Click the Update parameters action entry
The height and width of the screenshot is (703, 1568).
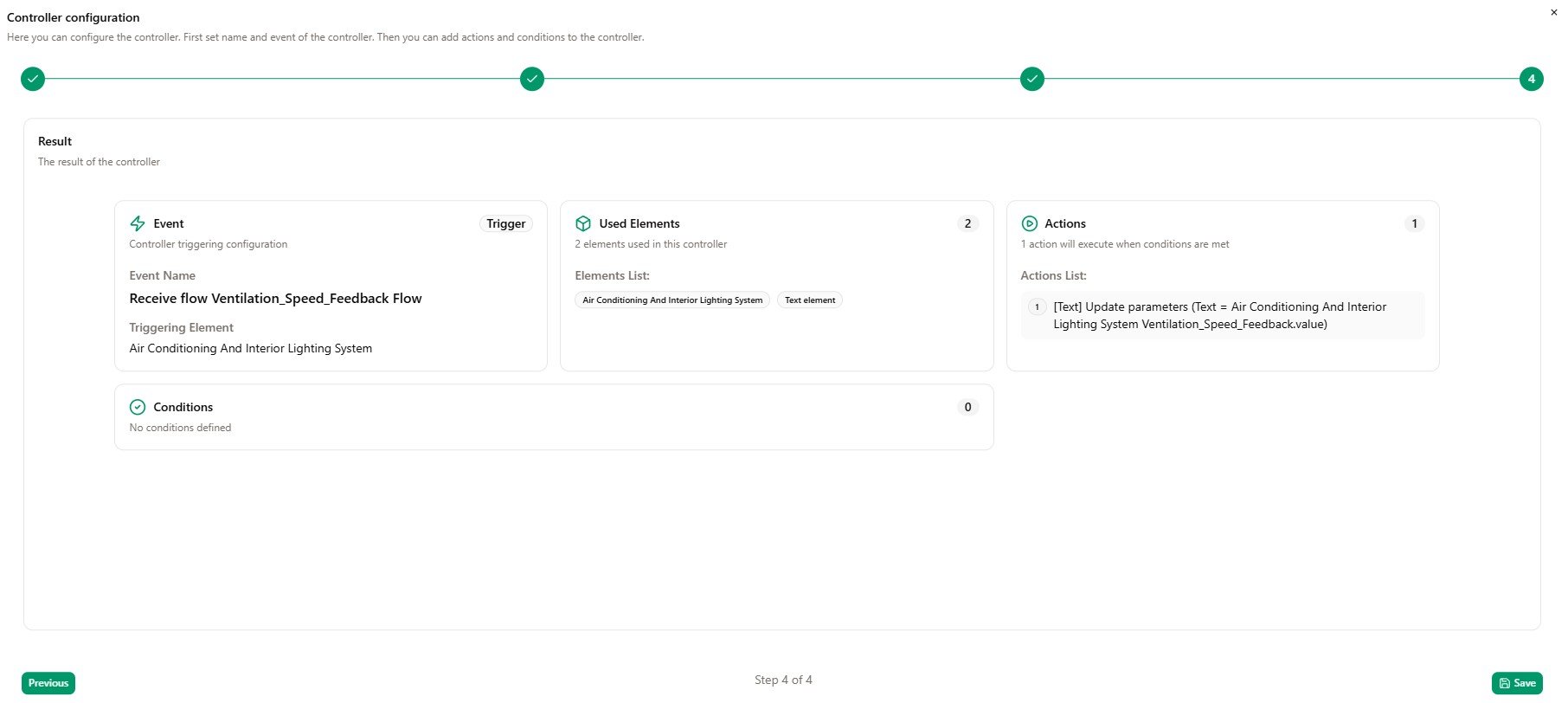pos(1223,315)
